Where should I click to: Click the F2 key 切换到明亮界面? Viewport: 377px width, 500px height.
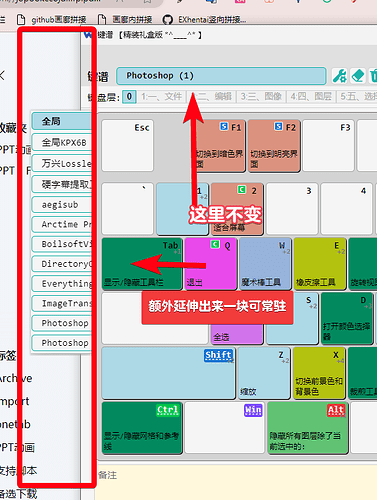[274, 146]
